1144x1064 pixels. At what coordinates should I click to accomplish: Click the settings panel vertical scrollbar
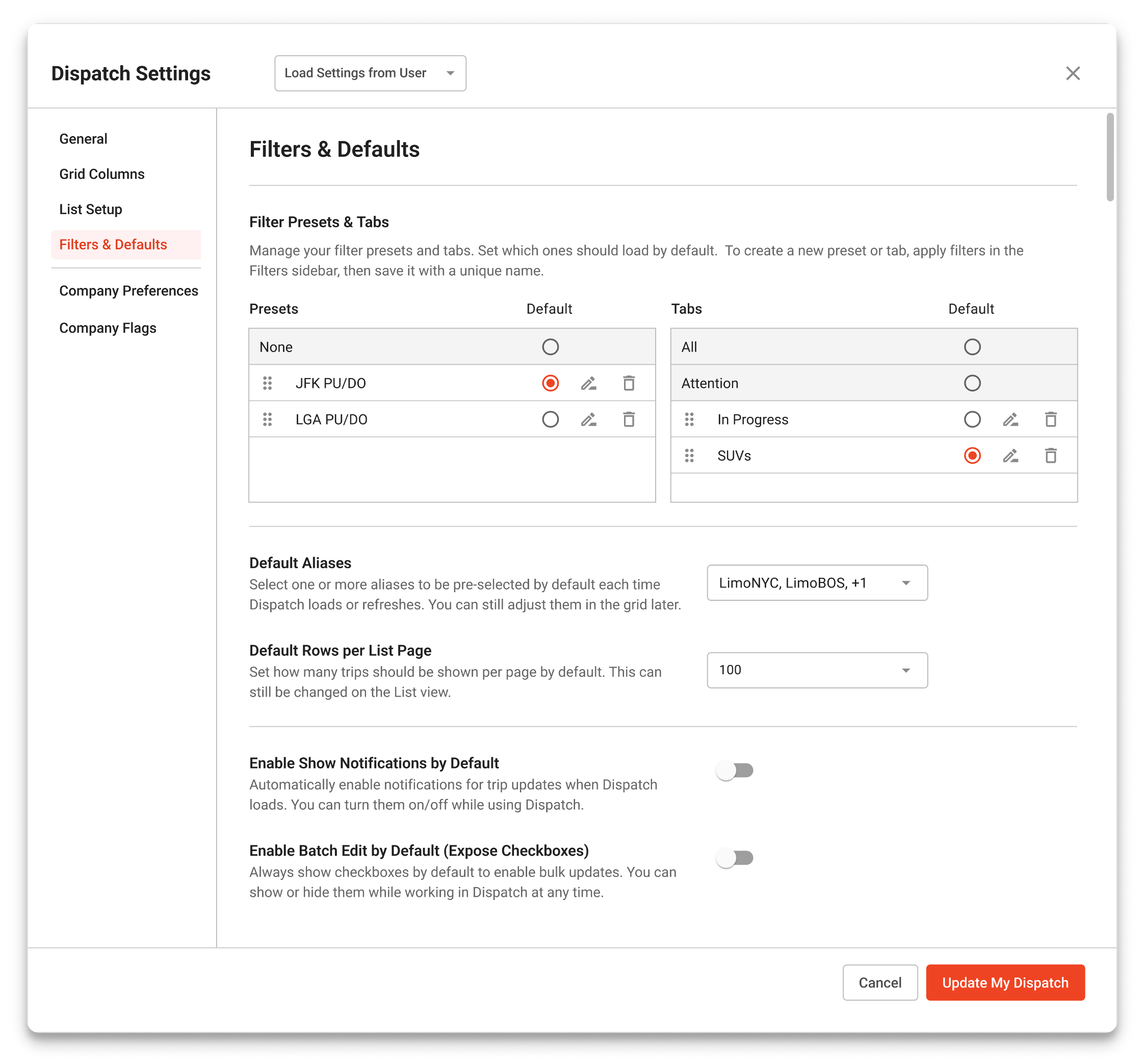1109,157
